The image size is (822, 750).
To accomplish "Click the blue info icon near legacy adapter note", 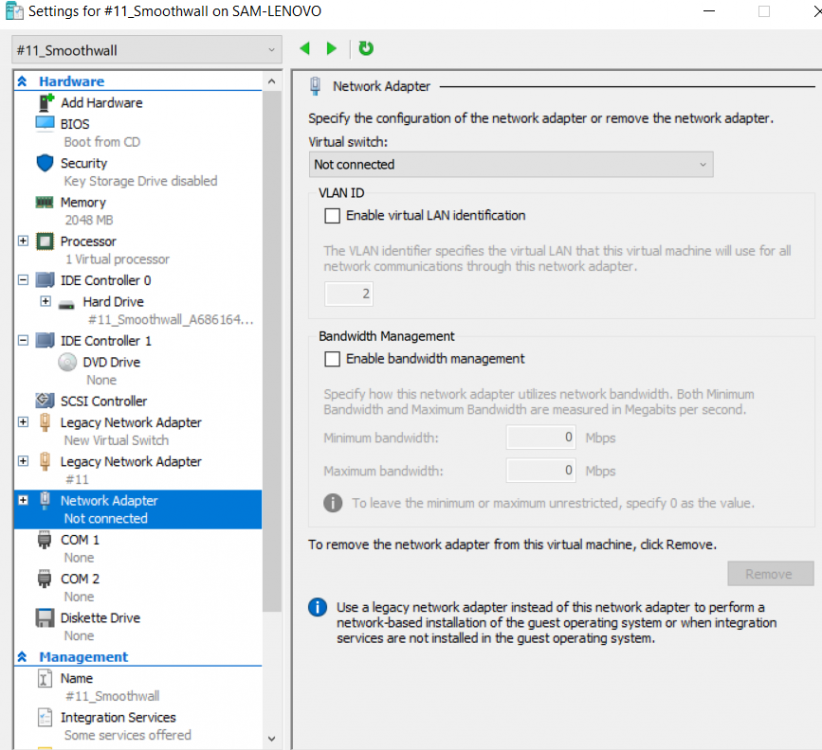I will 318,607.
